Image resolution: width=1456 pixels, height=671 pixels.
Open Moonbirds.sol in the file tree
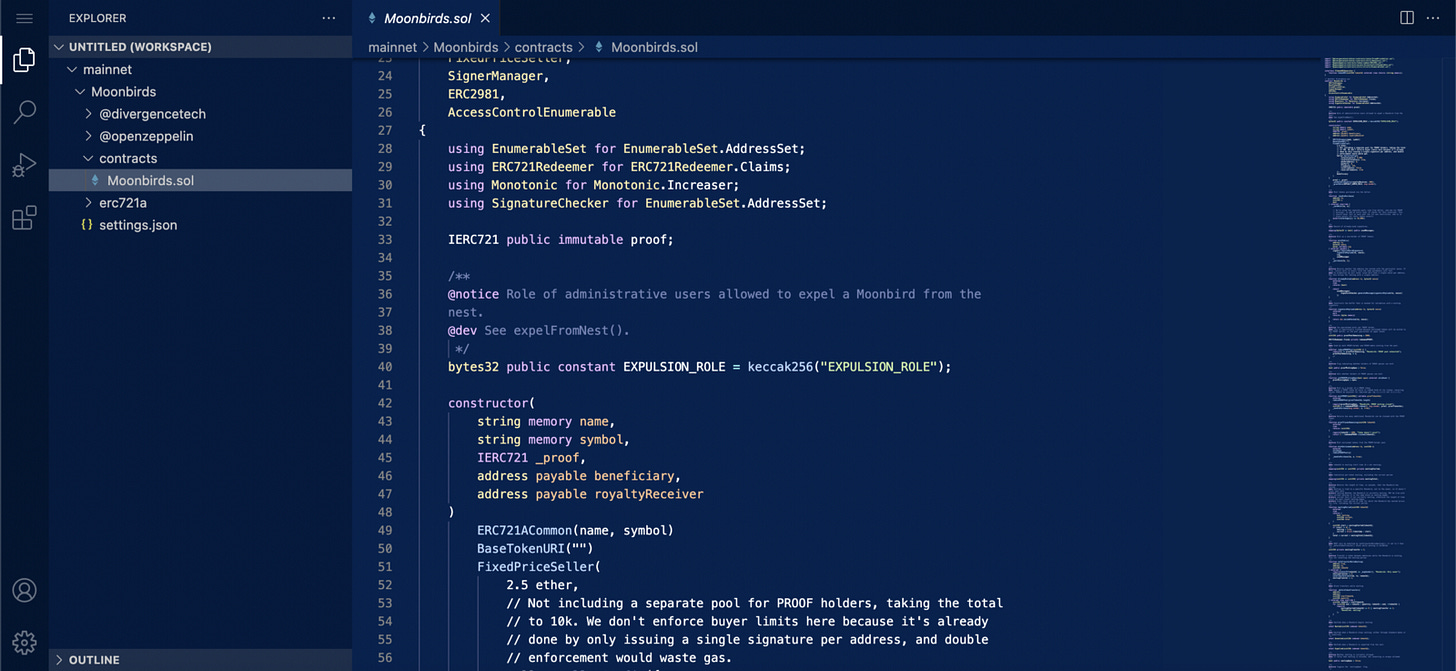coord(200,181)
